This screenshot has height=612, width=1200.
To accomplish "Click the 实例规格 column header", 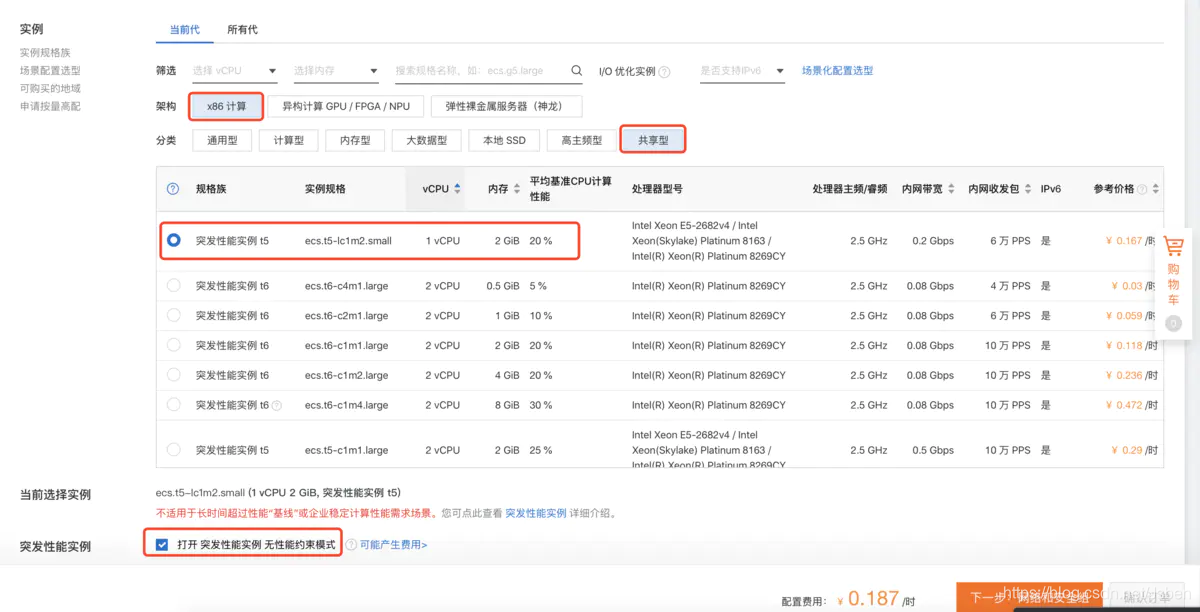I will tap(325, 188).
